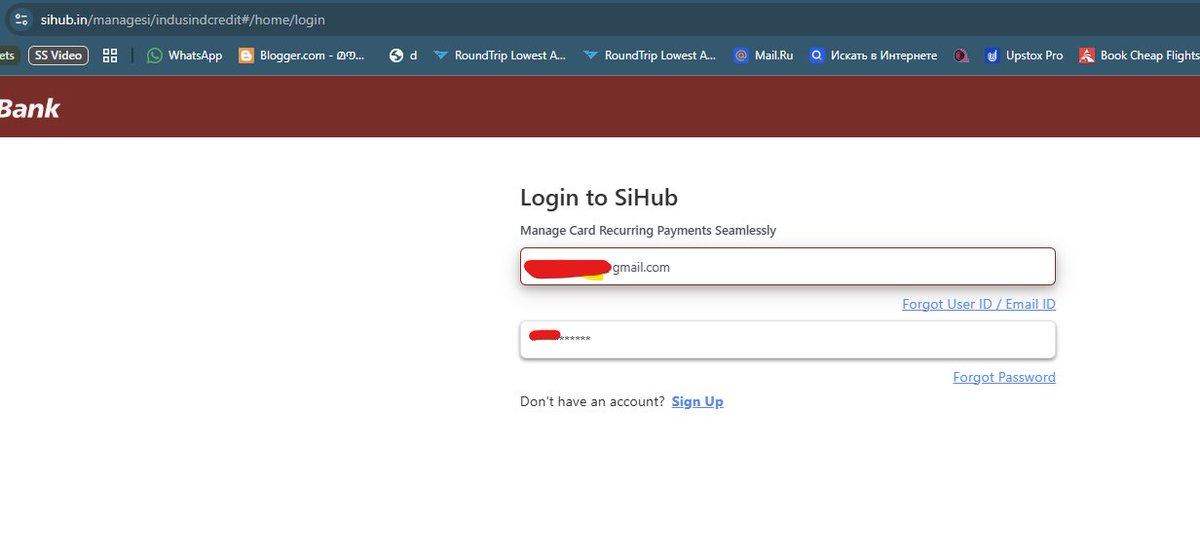Open the WhatsApp bookmark
The height and width of the screenshot is (560, 1200).
(x=185, y=55)
